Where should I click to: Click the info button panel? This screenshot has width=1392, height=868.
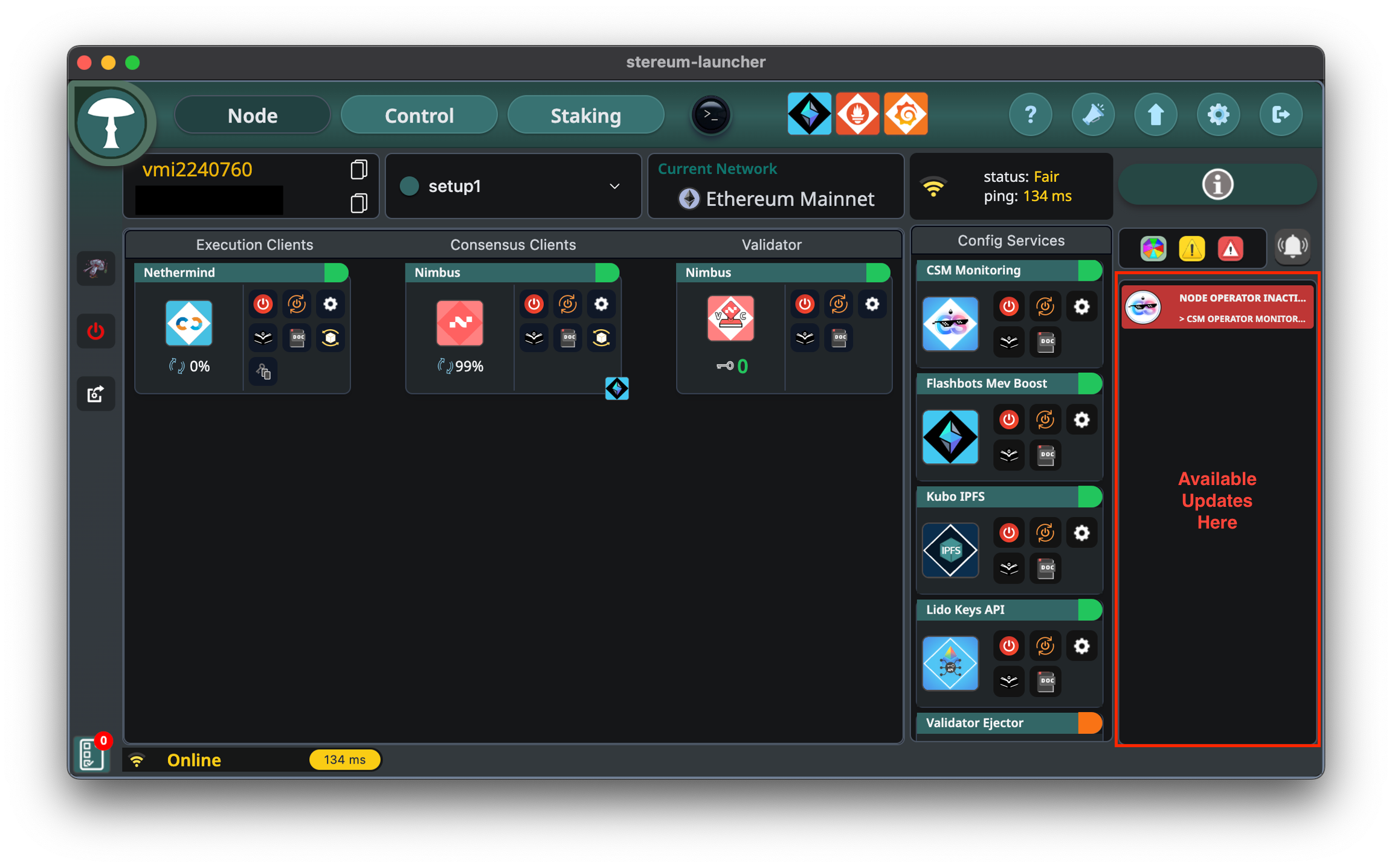point(1217,184)
